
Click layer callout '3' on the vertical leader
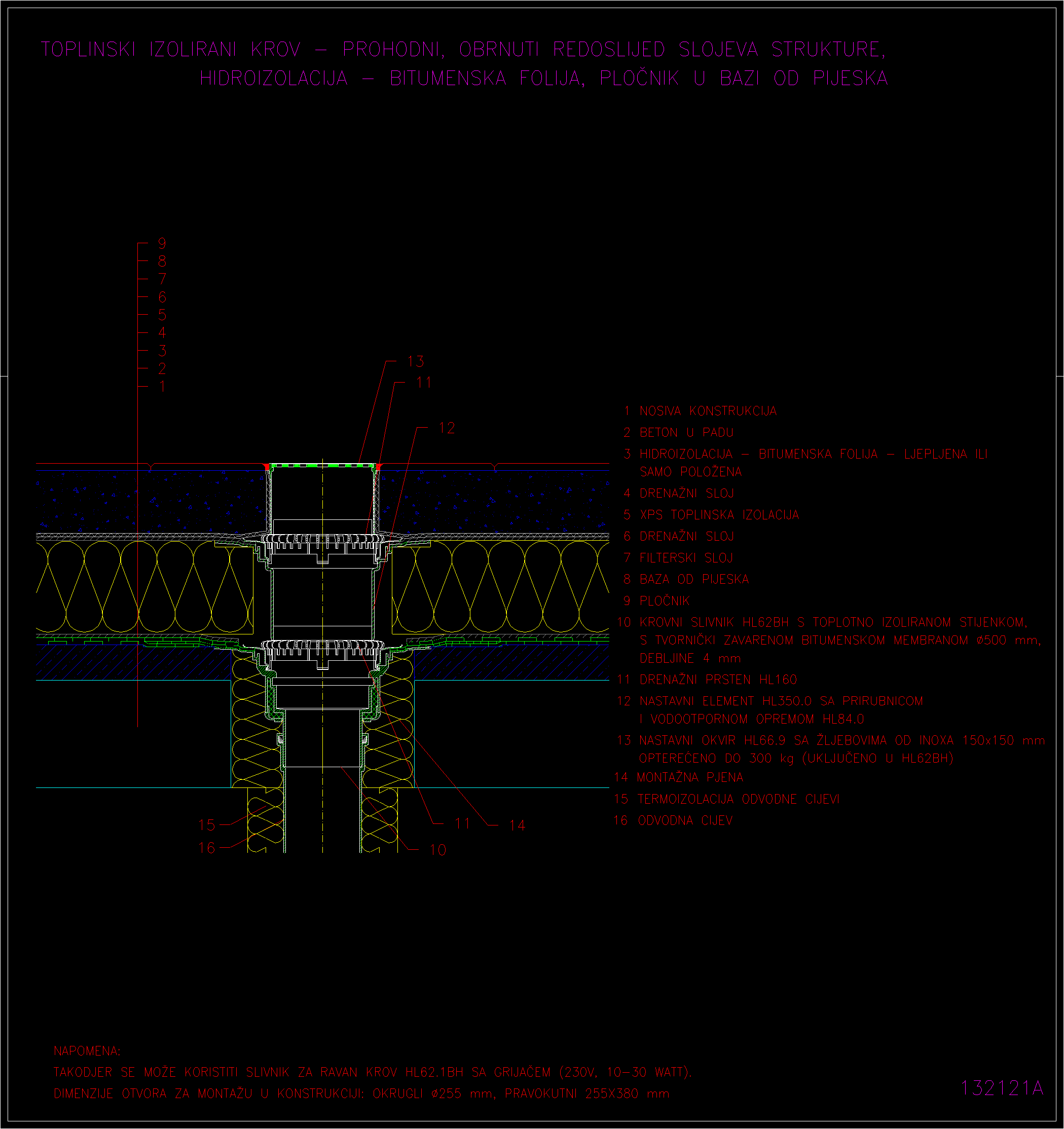click(163, 350)
